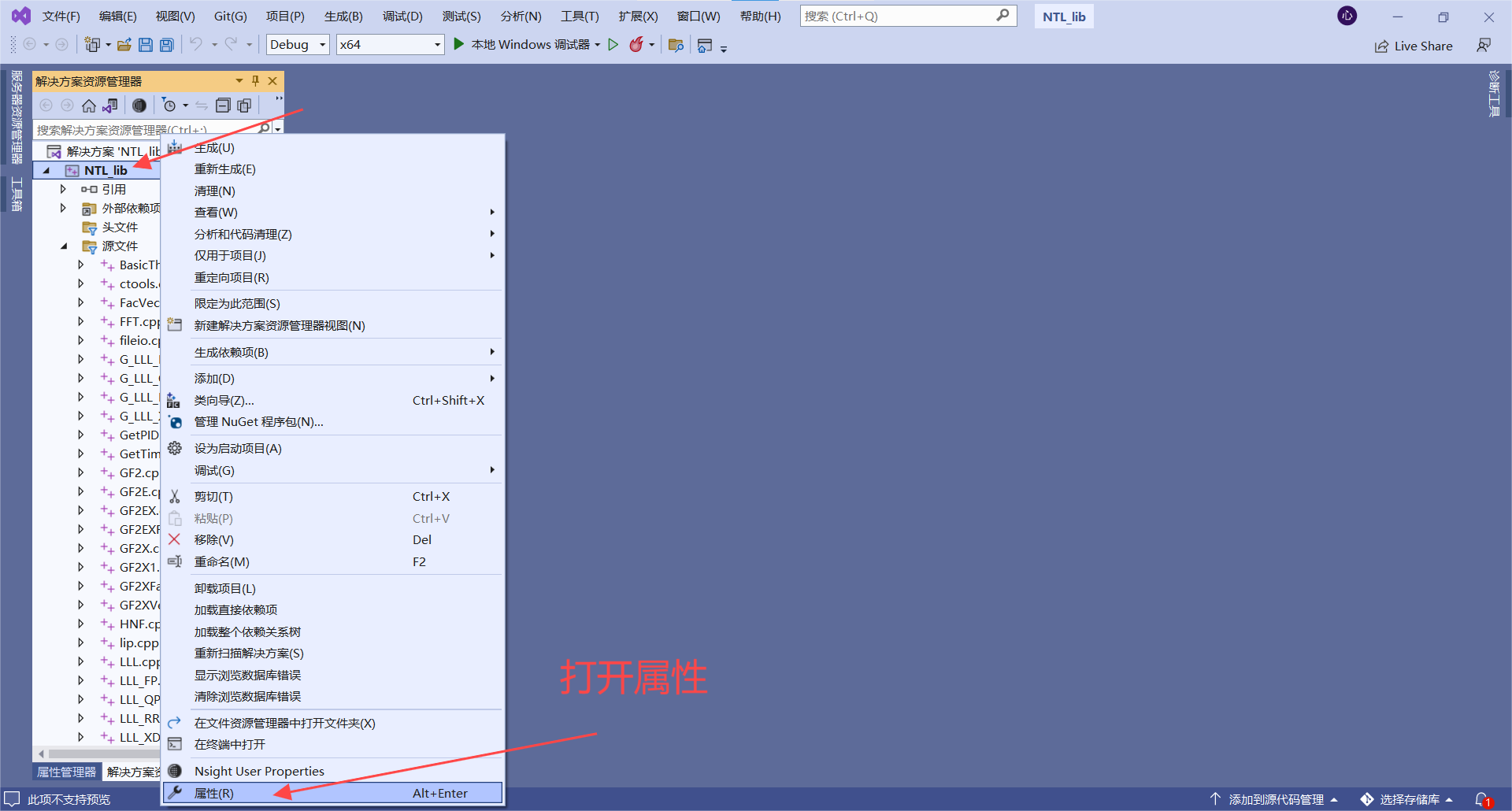Viewport: 1512px width, 811px height.
Task: Expand the 外部依赖项 node
Action: click(63, 208)
